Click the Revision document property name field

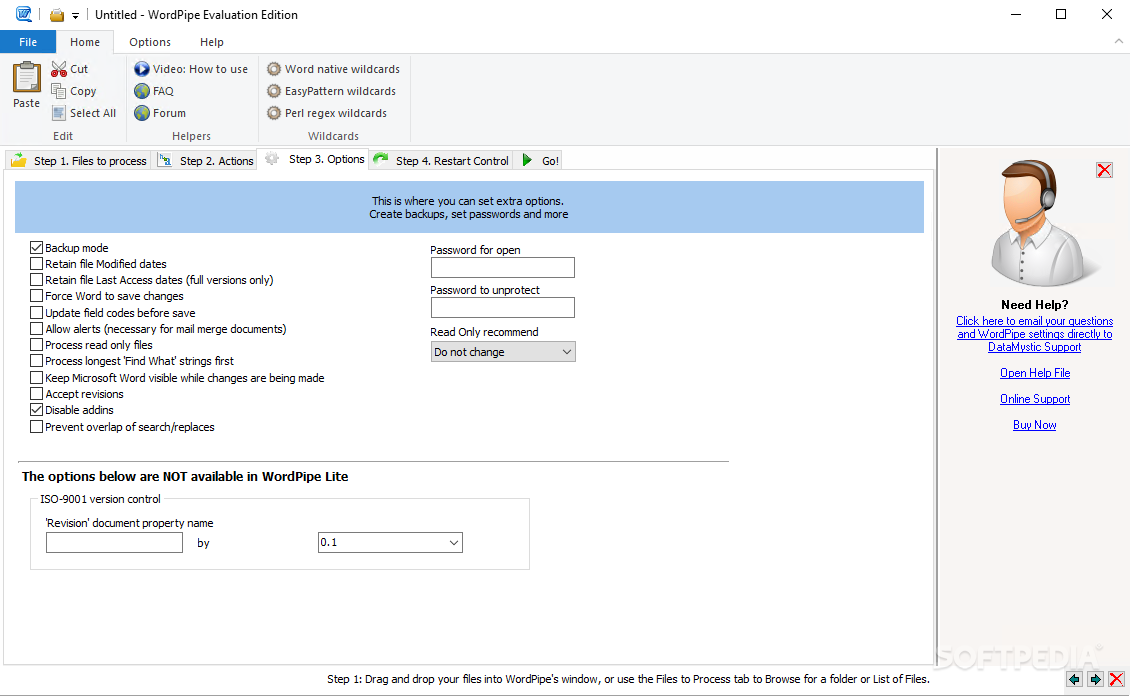(115, 543)
